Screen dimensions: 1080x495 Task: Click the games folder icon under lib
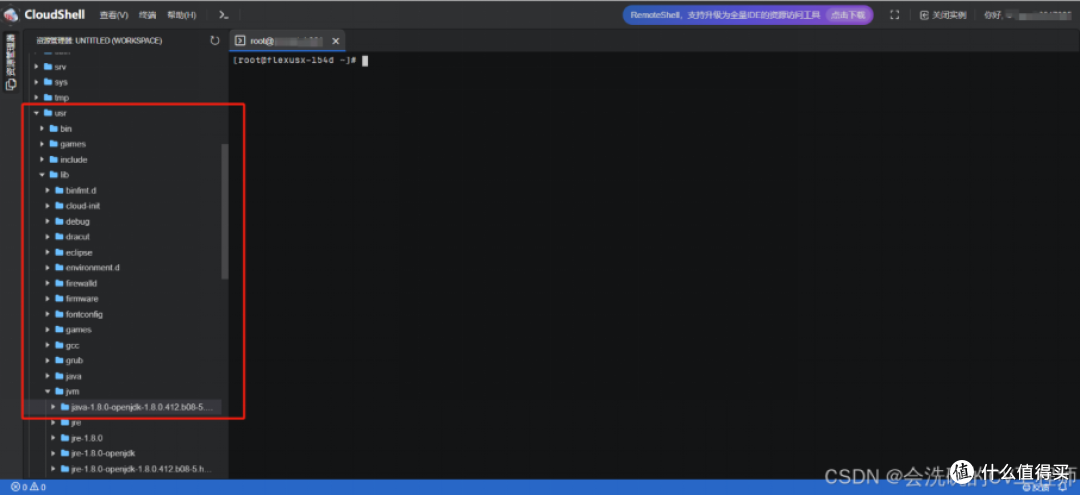click(59, 329)
